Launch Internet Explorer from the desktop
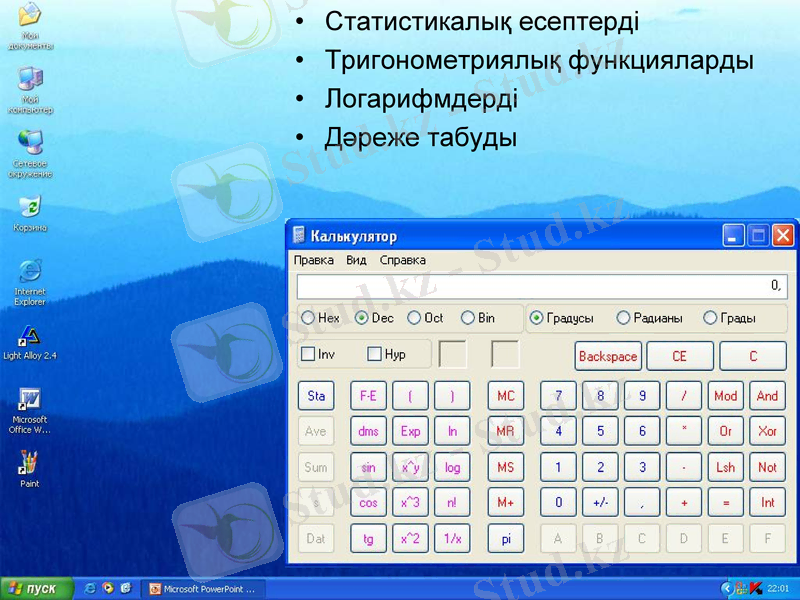Viewport: 800px width, 600px height. point(29,273)
